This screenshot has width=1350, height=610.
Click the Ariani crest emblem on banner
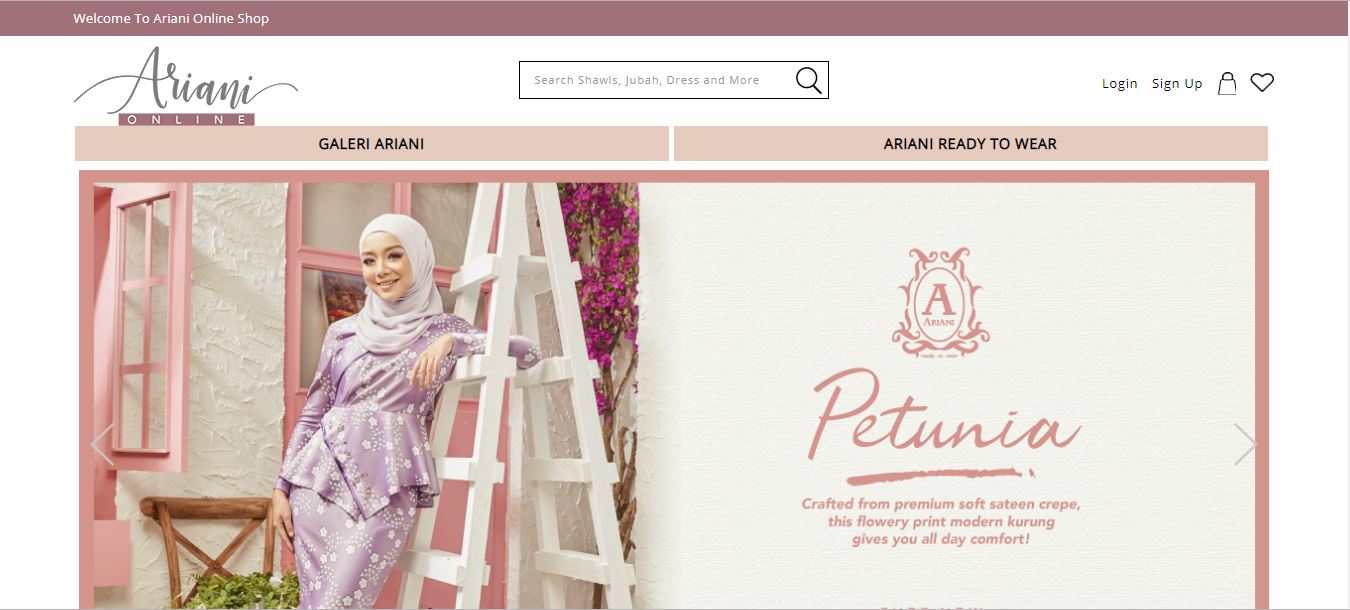[940, 303]
